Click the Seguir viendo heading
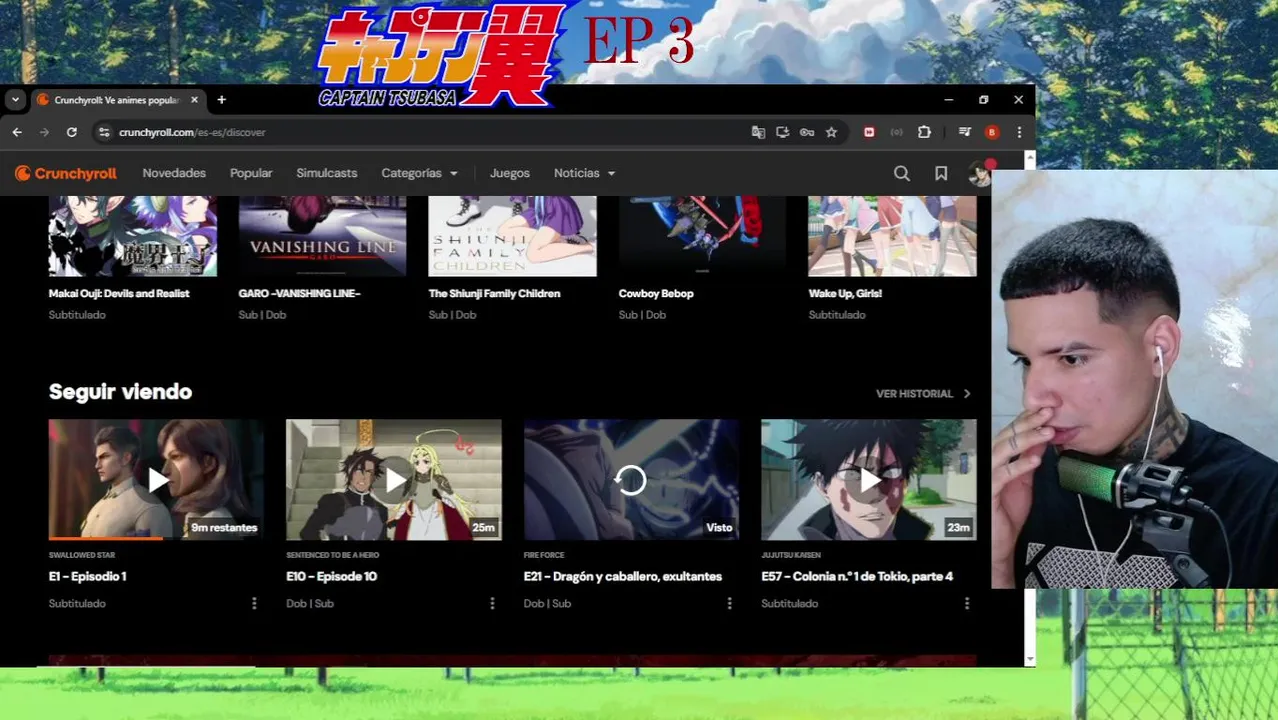 tap(120, 392)
